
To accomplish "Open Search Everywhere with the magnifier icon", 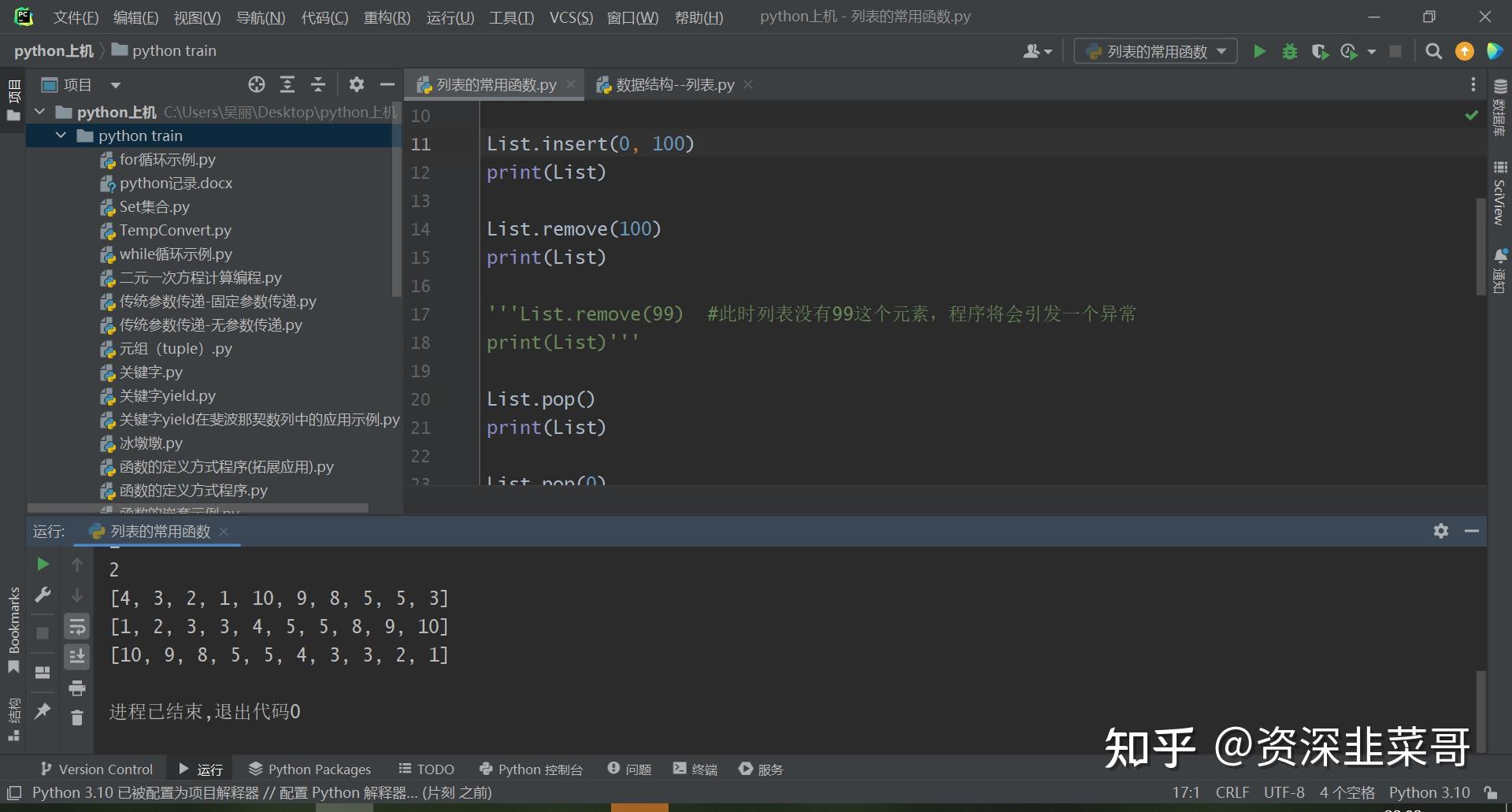I will pos(1433,50).
